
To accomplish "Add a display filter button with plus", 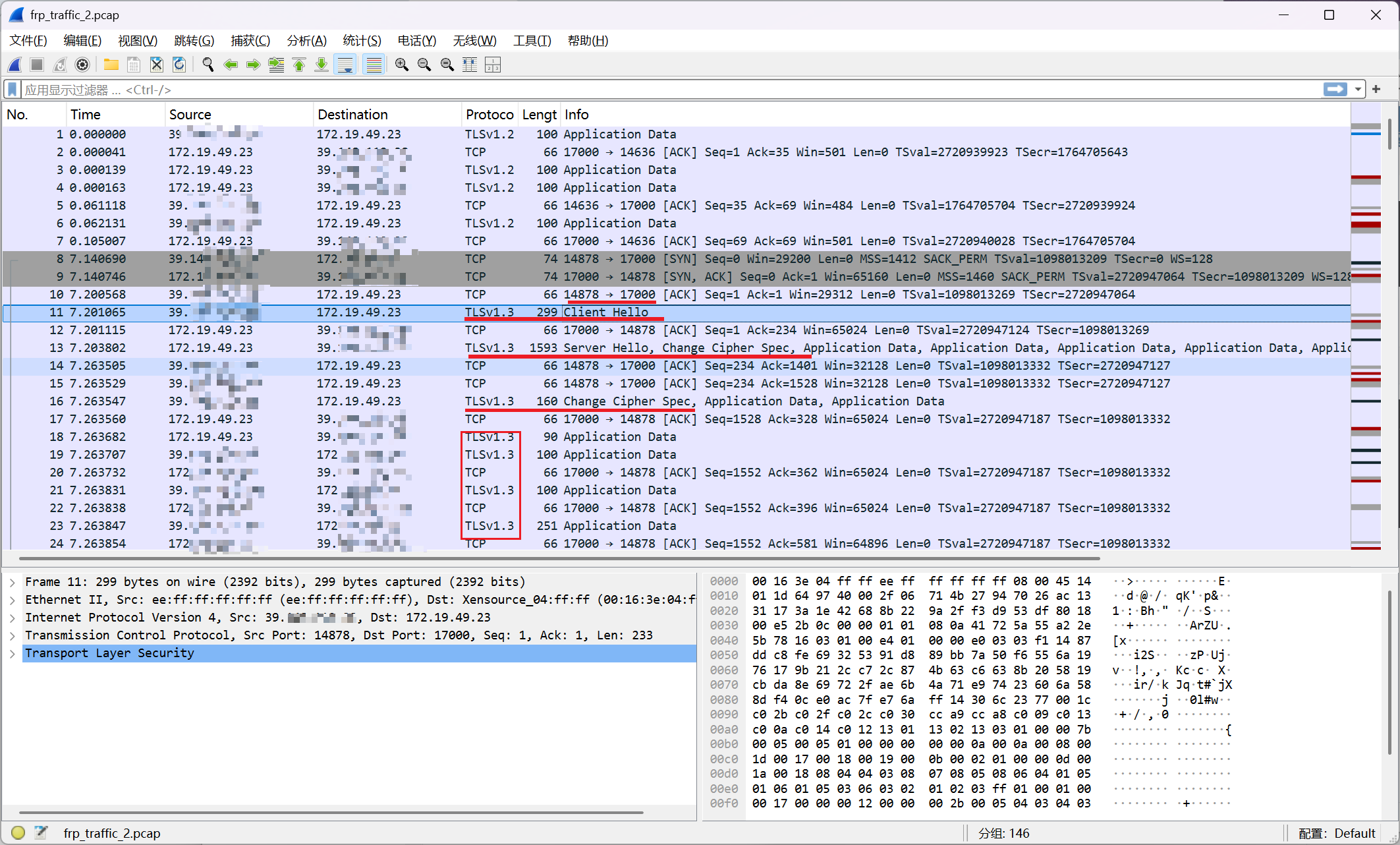I will point(1376,89).
